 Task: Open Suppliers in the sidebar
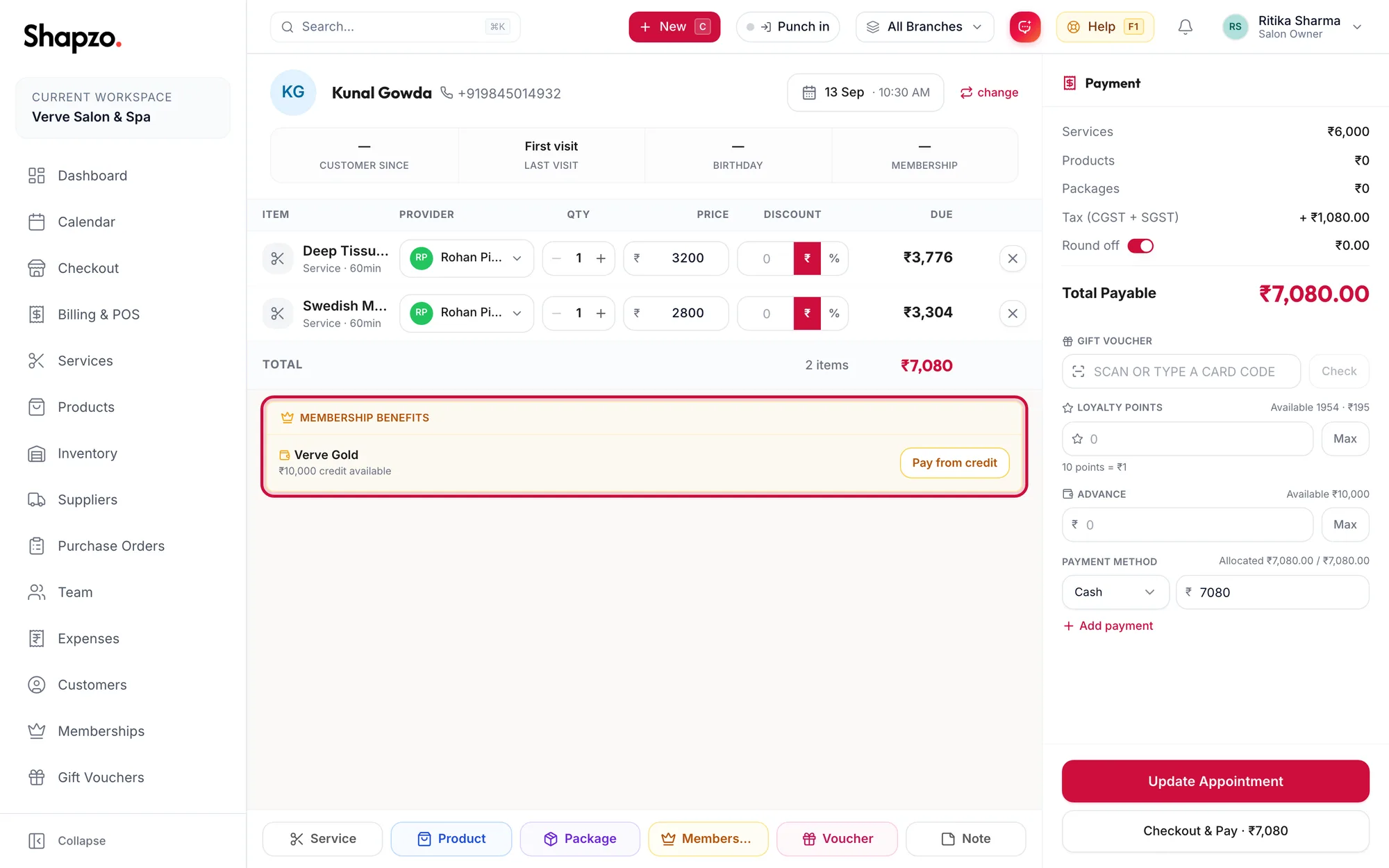(x=123, y=500)
